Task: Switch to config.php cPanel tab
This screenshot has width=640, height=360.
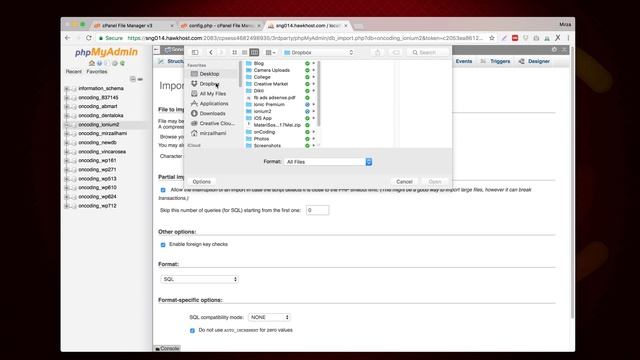Action: pyautogui.click(x=221, y=25)
